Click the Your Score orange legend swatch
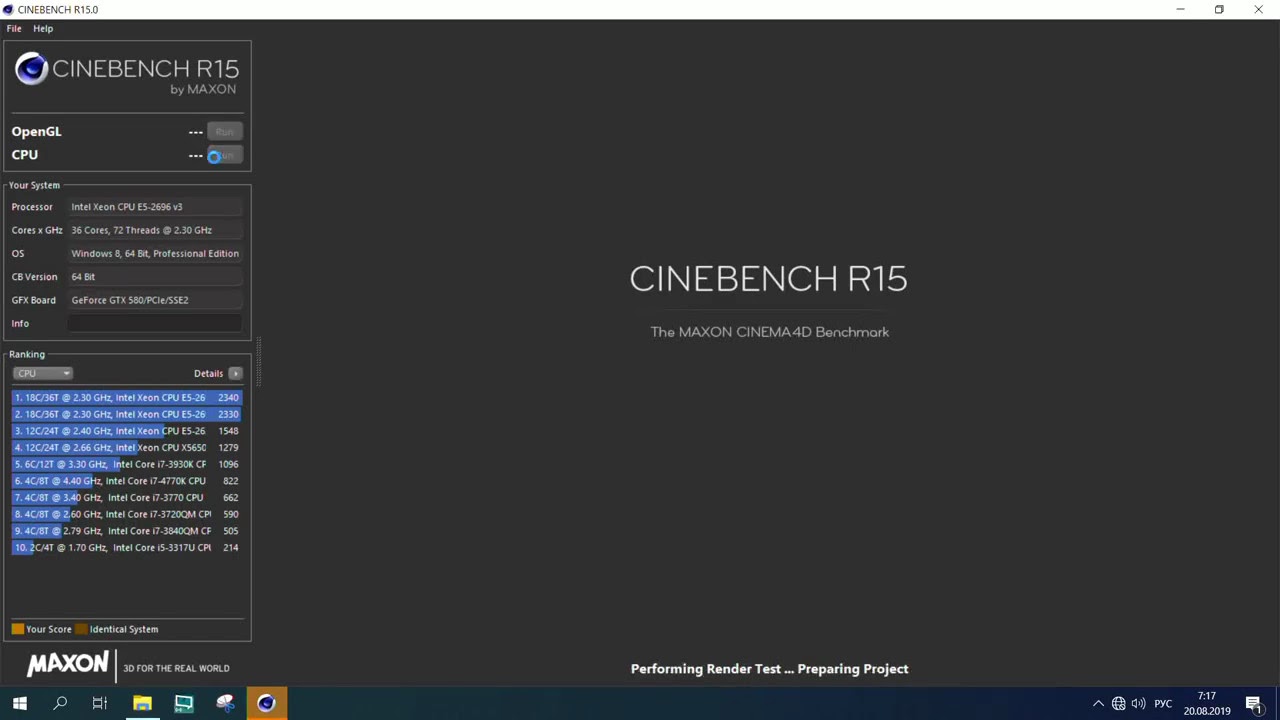The image size is (1280, 720). (17, 629)
